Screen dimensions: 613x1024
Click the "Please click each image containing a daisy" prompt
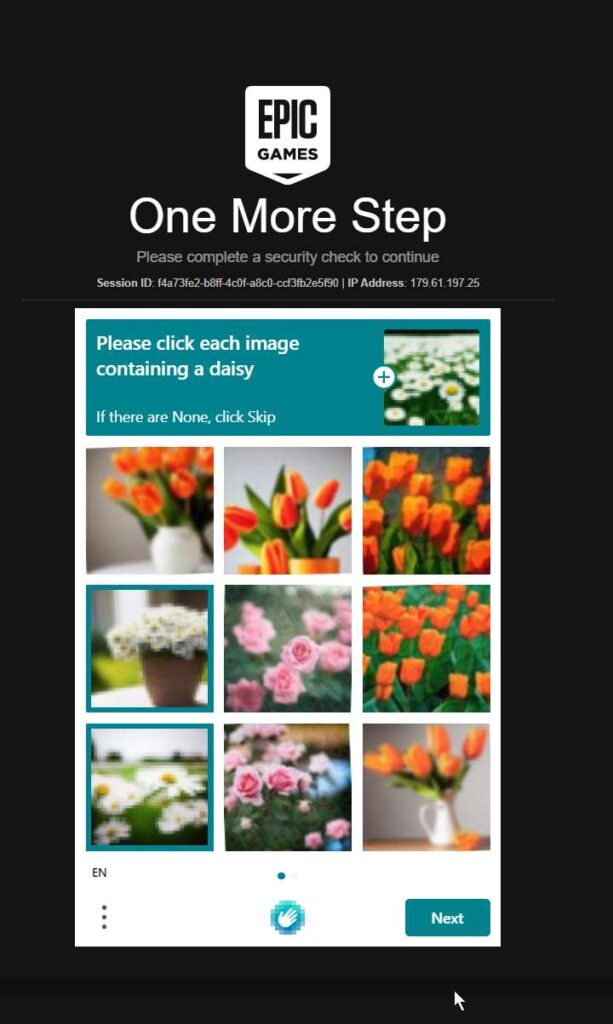[198, 356]
